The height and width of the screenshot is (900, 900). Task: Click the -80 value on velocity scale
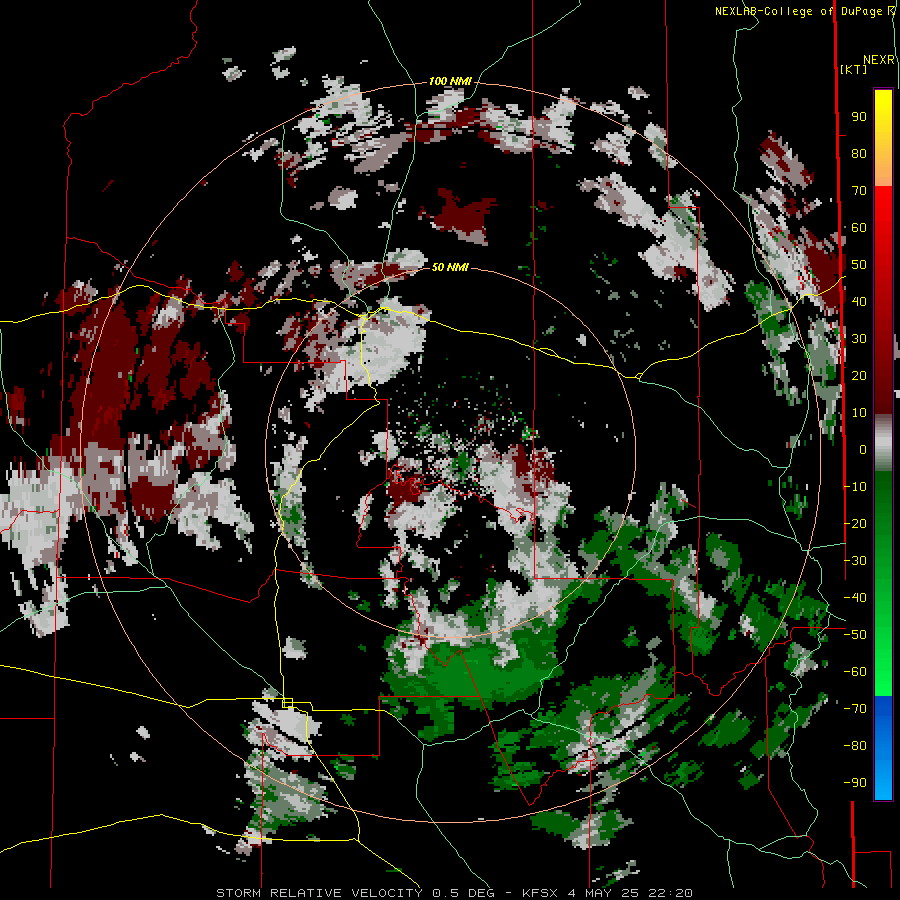855,746
